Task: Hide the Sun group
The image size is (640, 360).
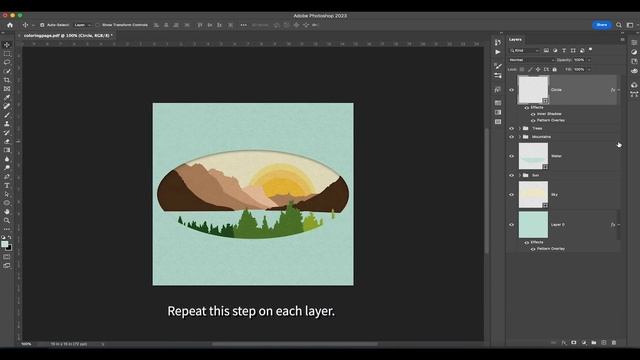Action: click(511, 175)
